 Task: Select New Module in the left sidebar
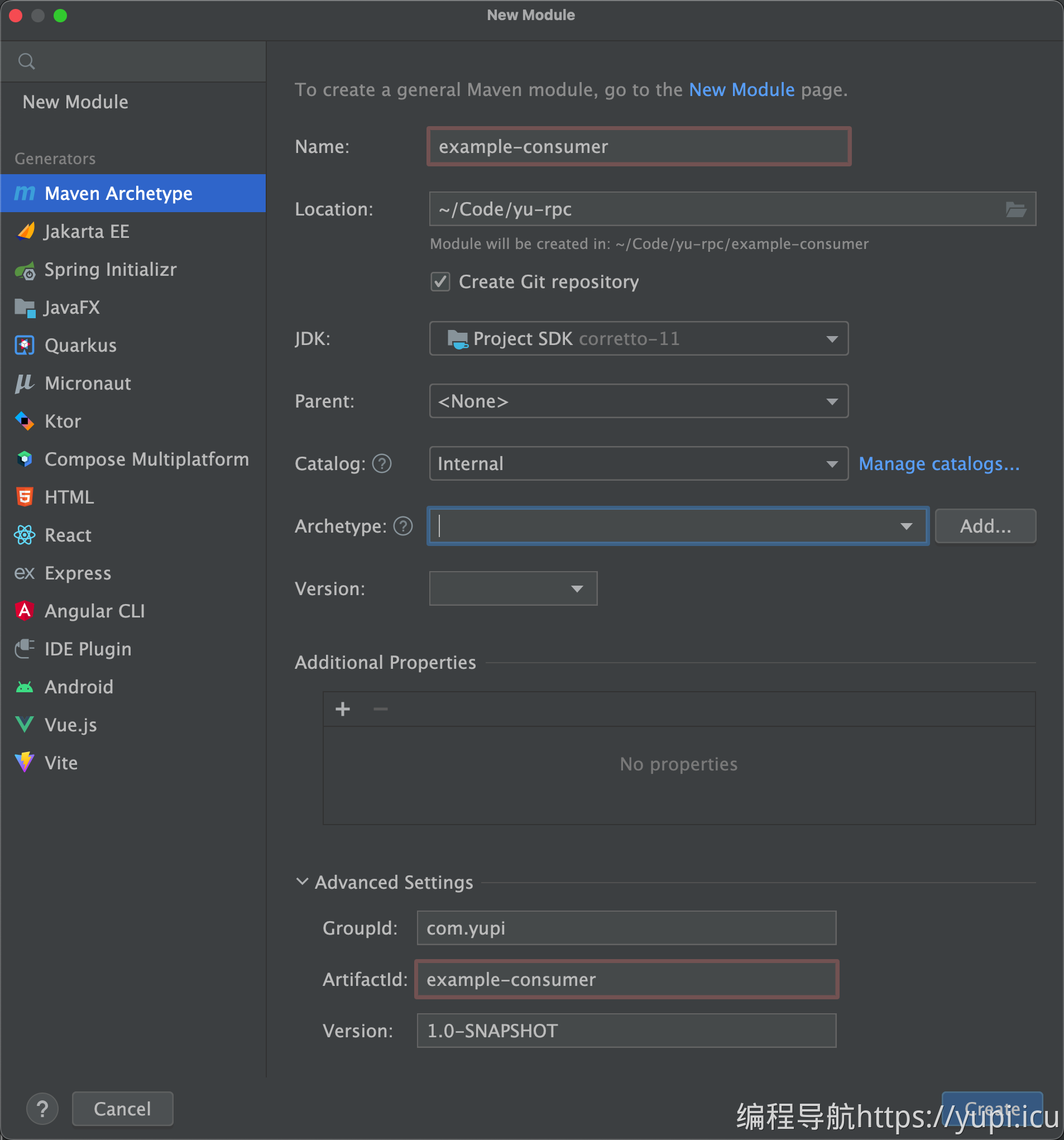75,102
